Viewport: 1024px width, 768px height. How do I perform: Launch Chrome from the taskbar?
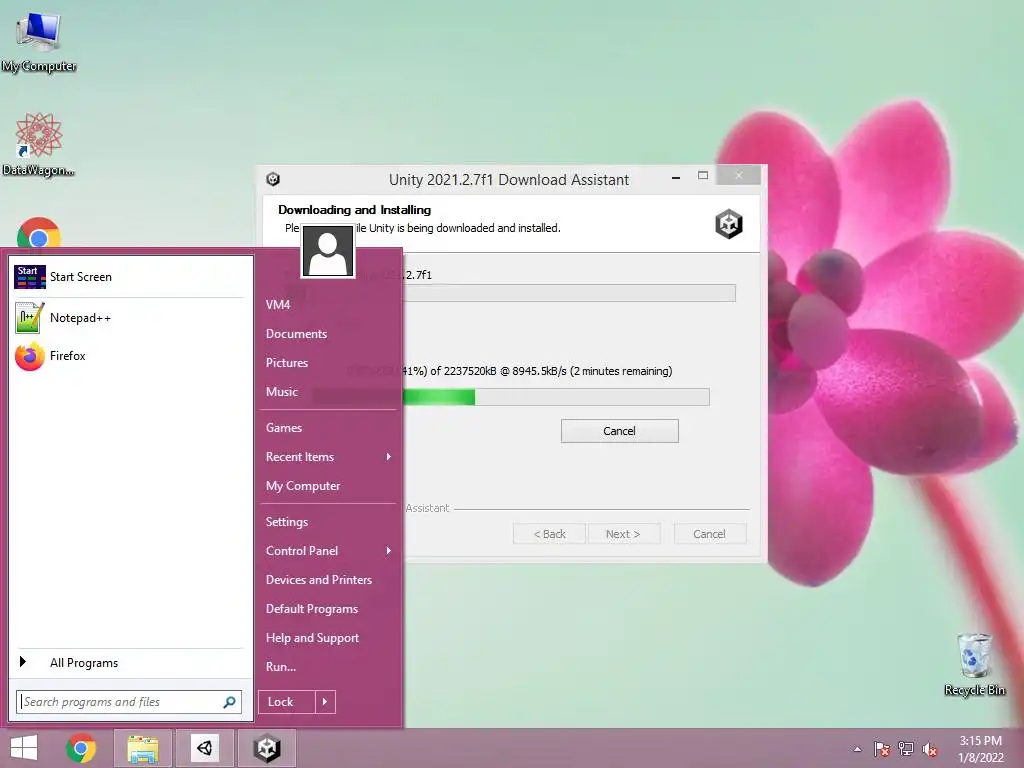81,748
